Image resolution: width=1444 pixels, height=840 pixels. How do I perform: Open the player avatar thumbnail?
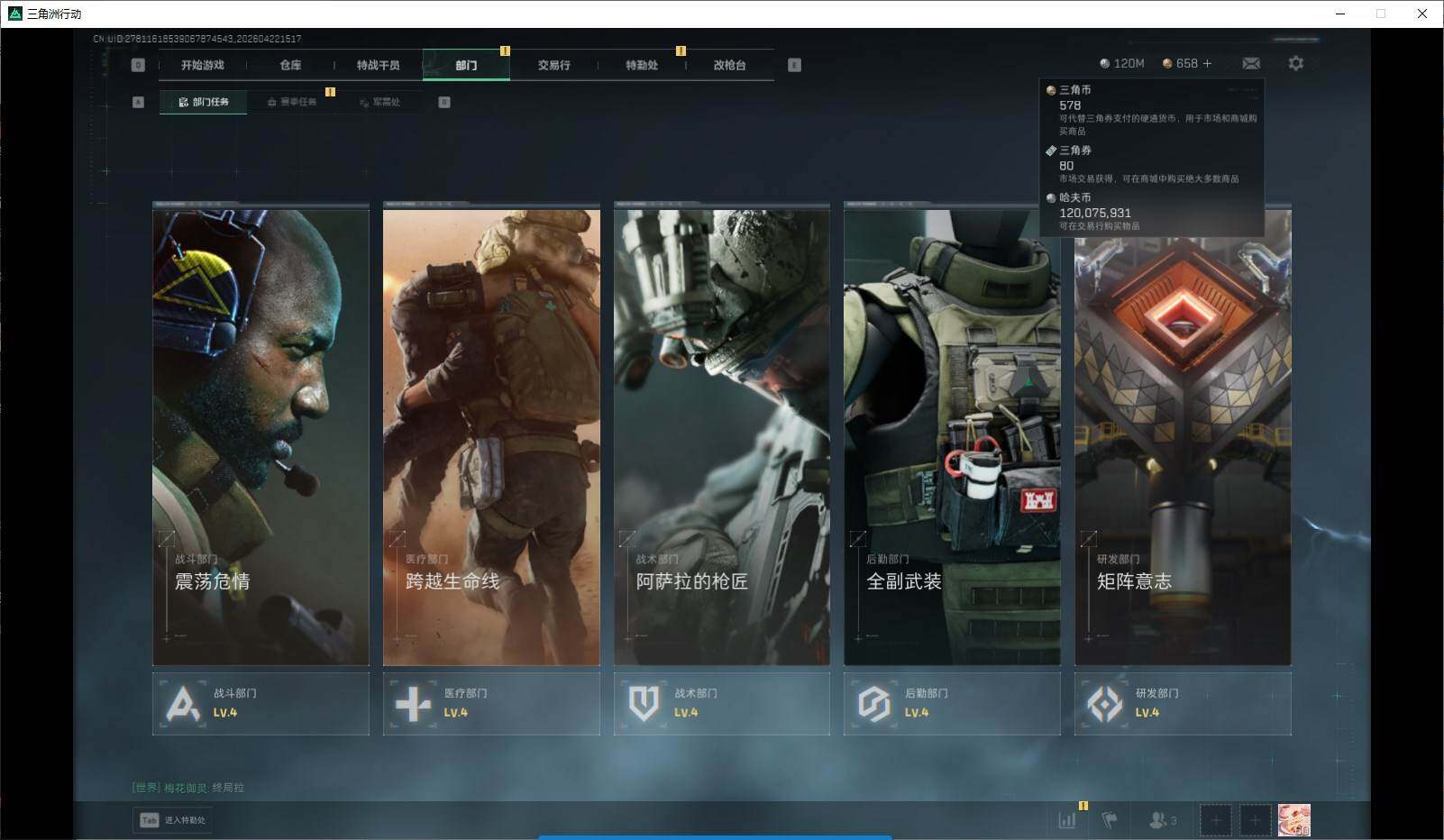(x=1294, y=820)
